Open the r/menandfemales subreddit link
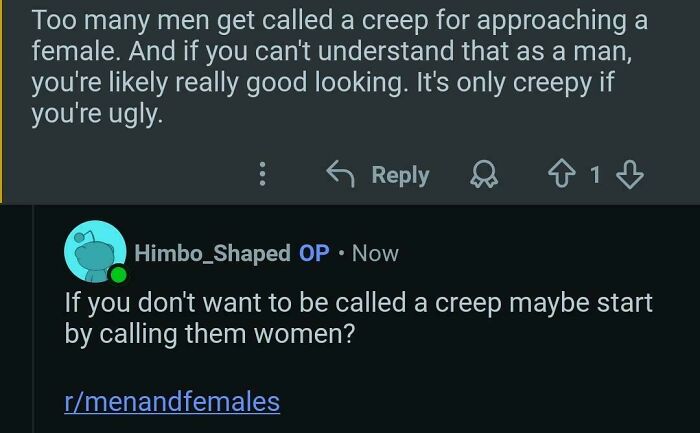Image resolution: width=700 pixels, height=433 pixels. click(x=172, y=402)
